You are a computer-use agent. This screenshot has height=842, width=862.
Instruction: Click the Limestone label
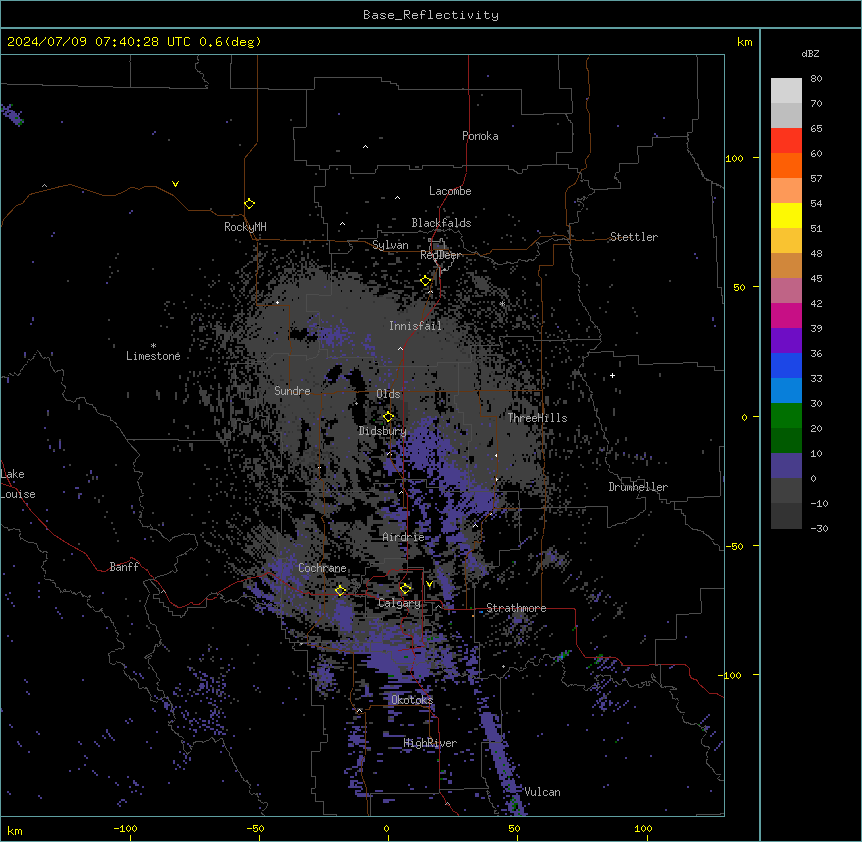click(153, 356)
